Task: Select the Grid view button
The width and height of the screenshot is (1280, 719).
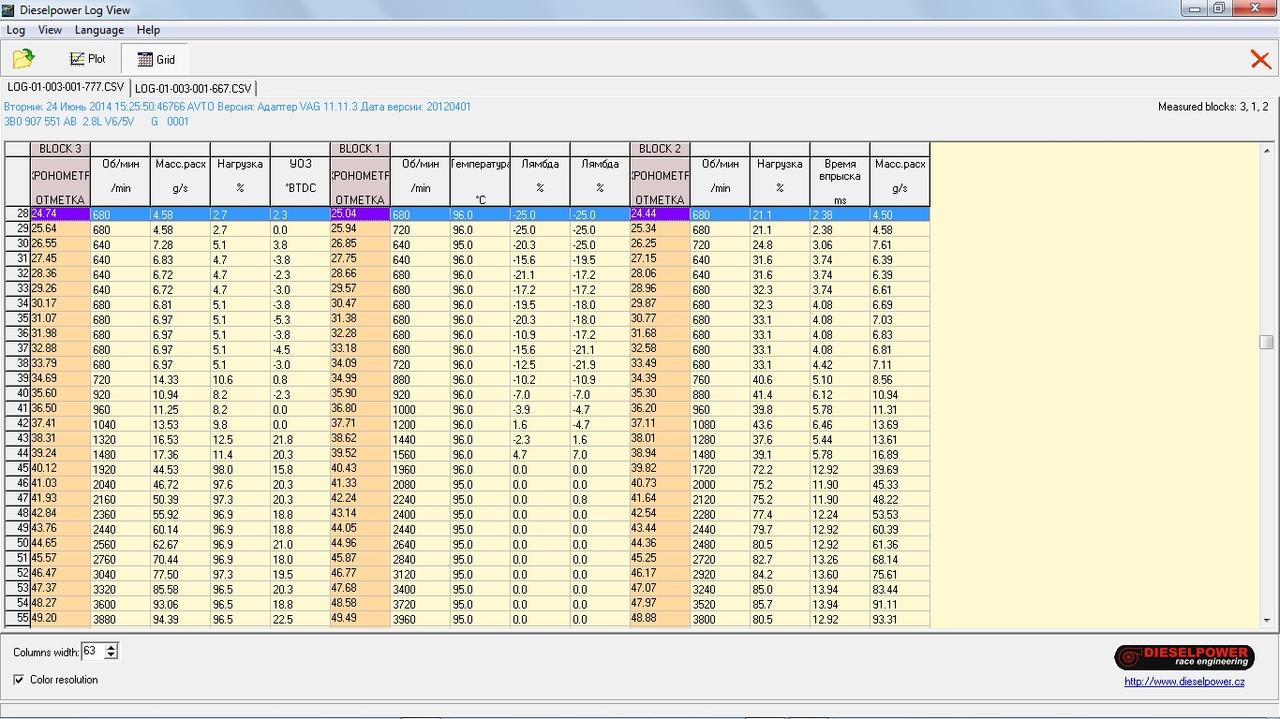Action: pyautogui.click(x=155, y=59)
